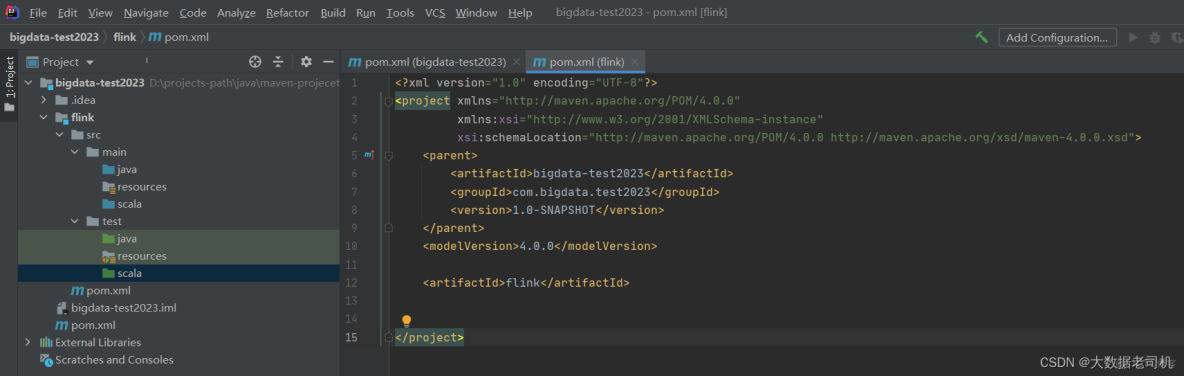Click the Project view window icon beside the Project label
Screen dimensions: 1184x376
click(x=32, y=62)
